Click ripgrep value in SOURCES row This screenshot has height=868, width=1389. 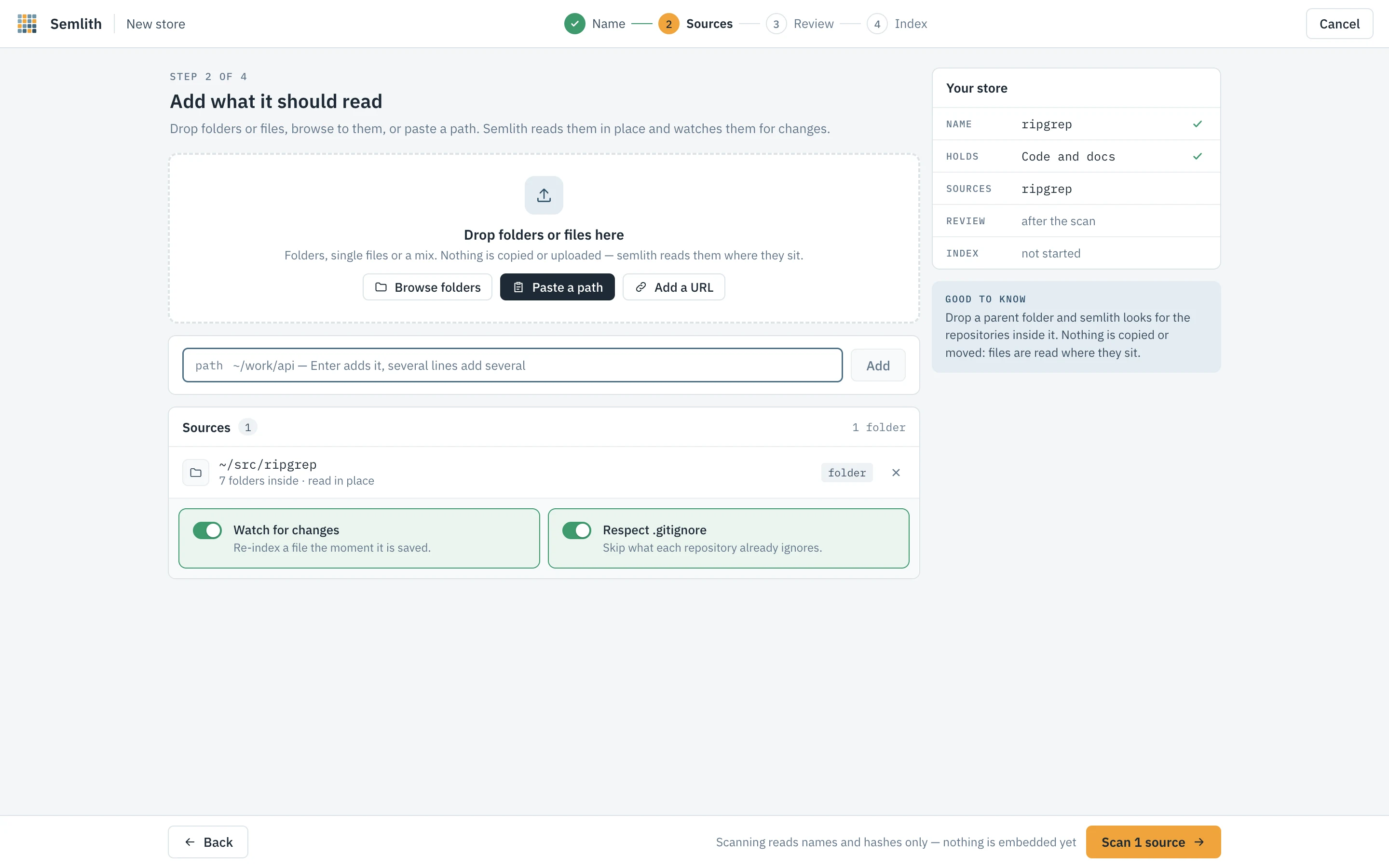coord(1047,189)
